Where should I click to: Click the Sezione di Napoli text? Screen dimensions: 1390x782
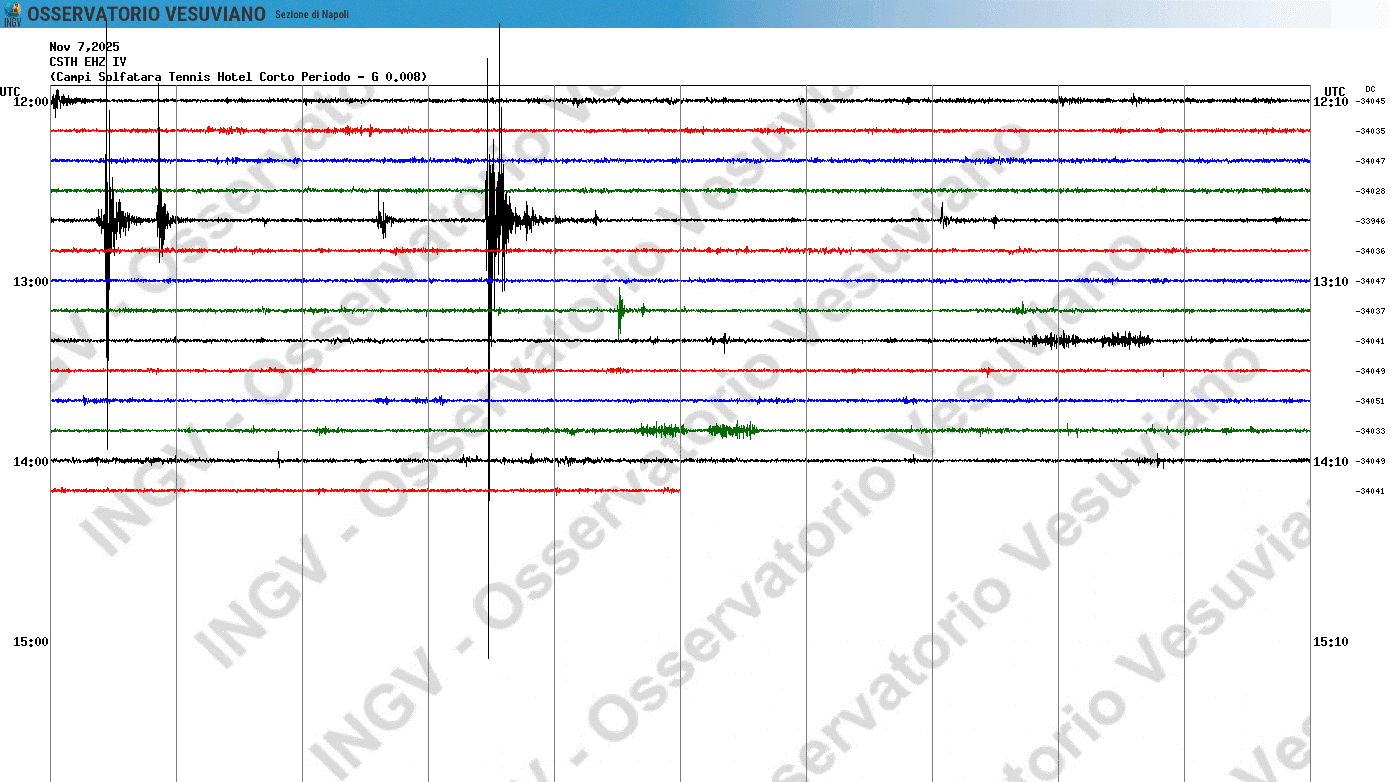pyautogui.click(x=311, y=14)
